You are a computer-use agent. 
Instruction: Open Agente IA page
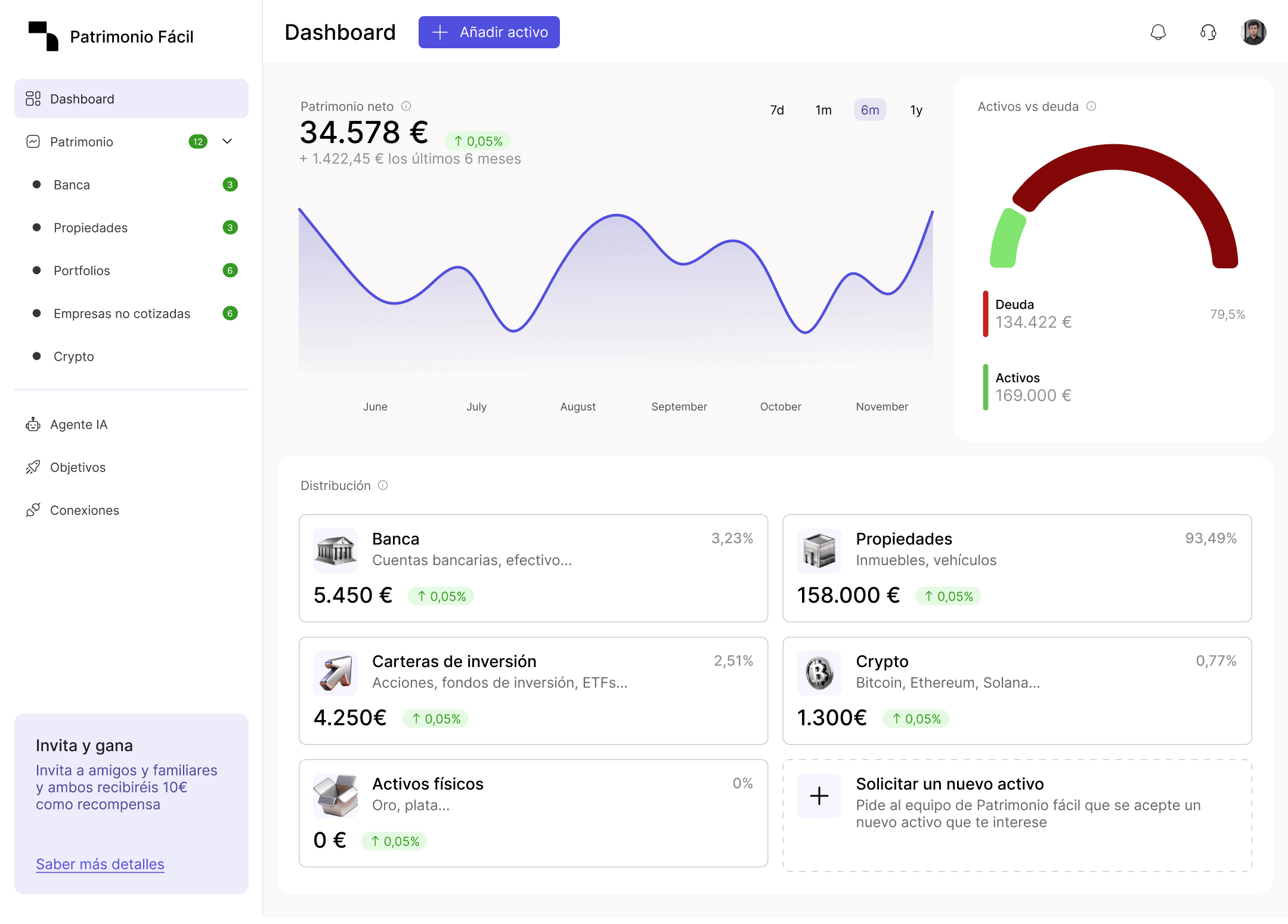pyautogui.click(x=131, y=424)
